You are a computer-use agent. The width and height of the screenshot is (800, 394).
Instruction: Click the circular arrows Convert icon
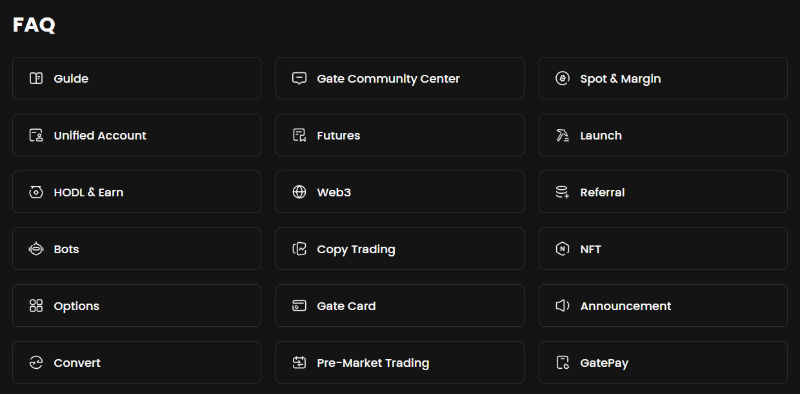click(36, 363)
